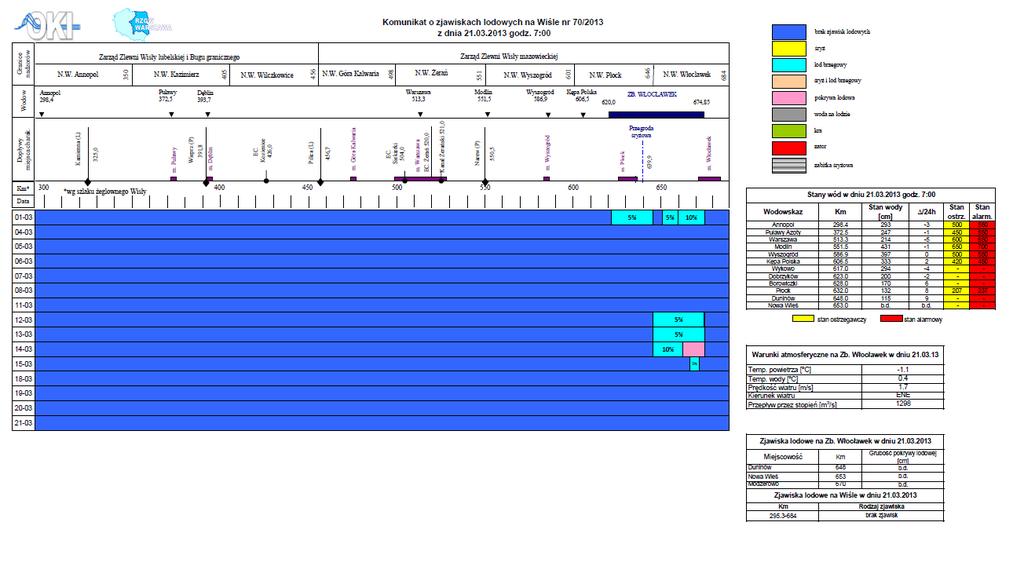Click the cyan '5%' block in the 12-03 row
The width and height of the screenshot is (1024, 566).
click(x=679, y=320)
